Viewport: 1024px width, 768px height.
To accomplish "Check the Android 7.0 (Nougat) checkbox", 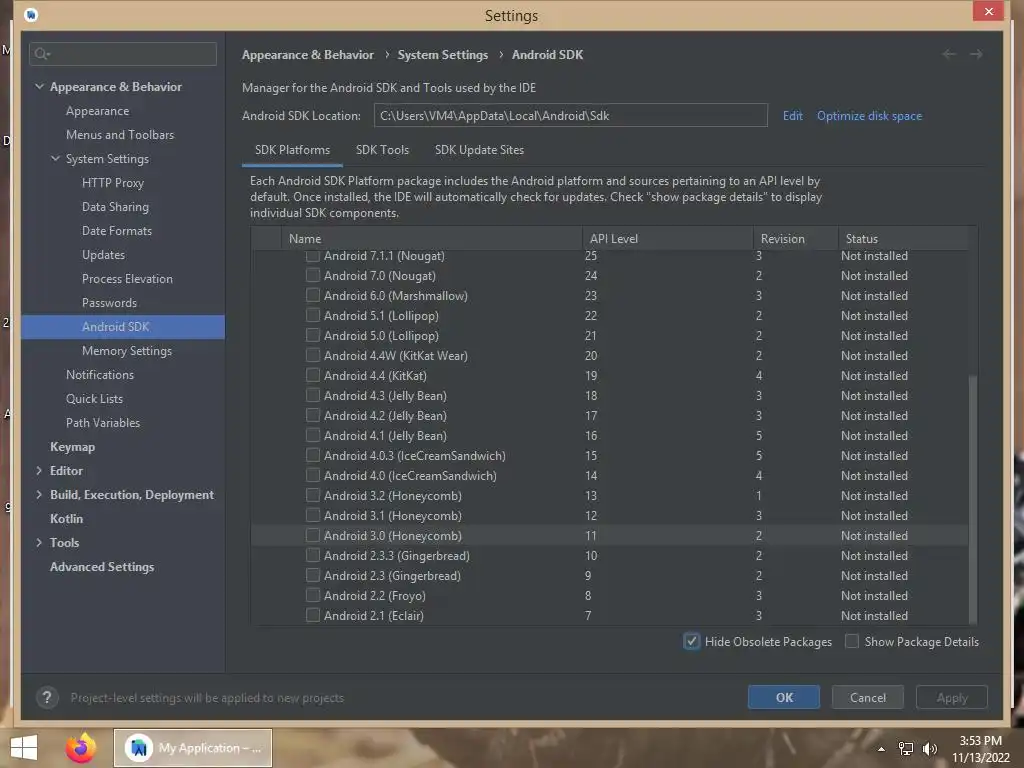I will [313, 275].
